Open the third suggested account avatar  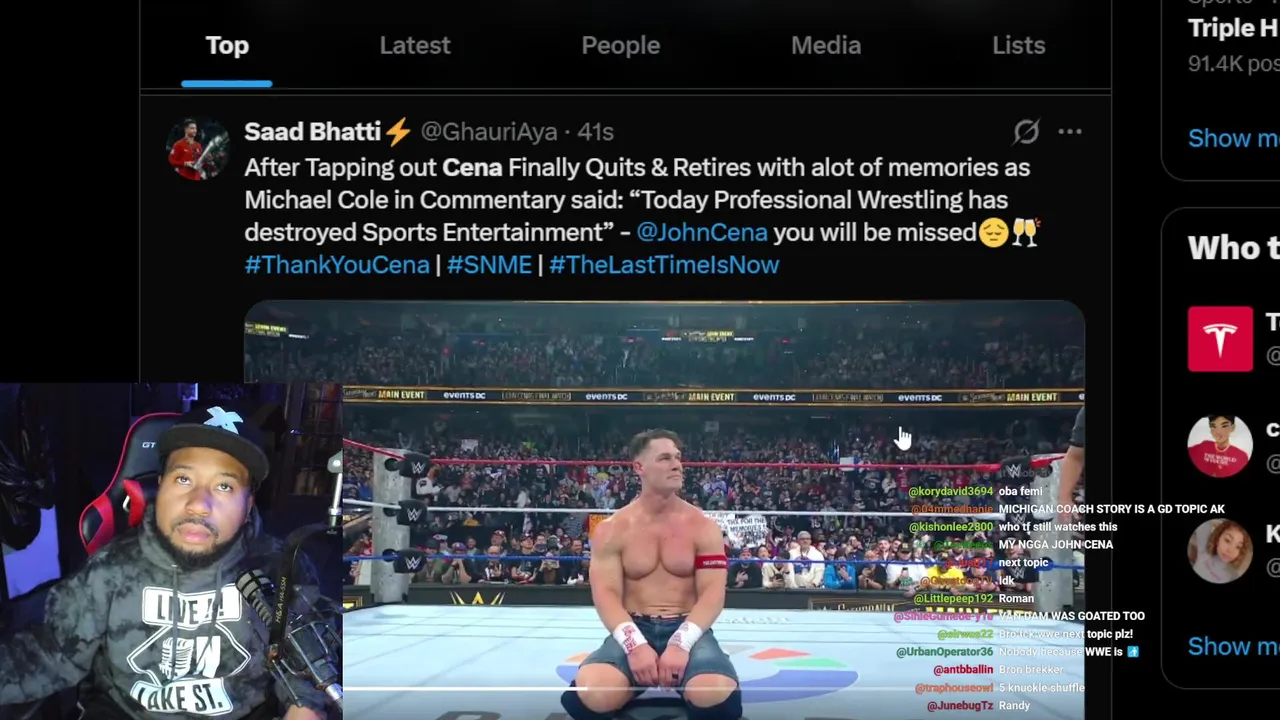click(x=1220, y=550)
